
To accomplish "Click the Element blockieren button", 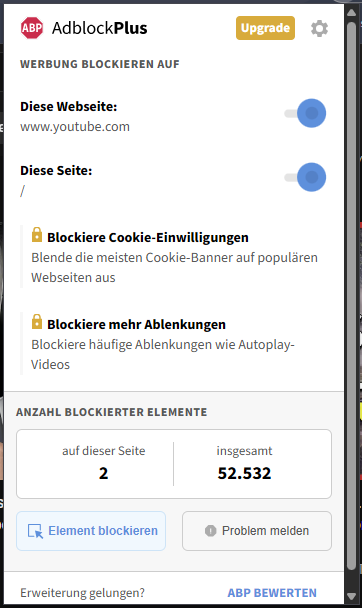I will coord(91,531).
